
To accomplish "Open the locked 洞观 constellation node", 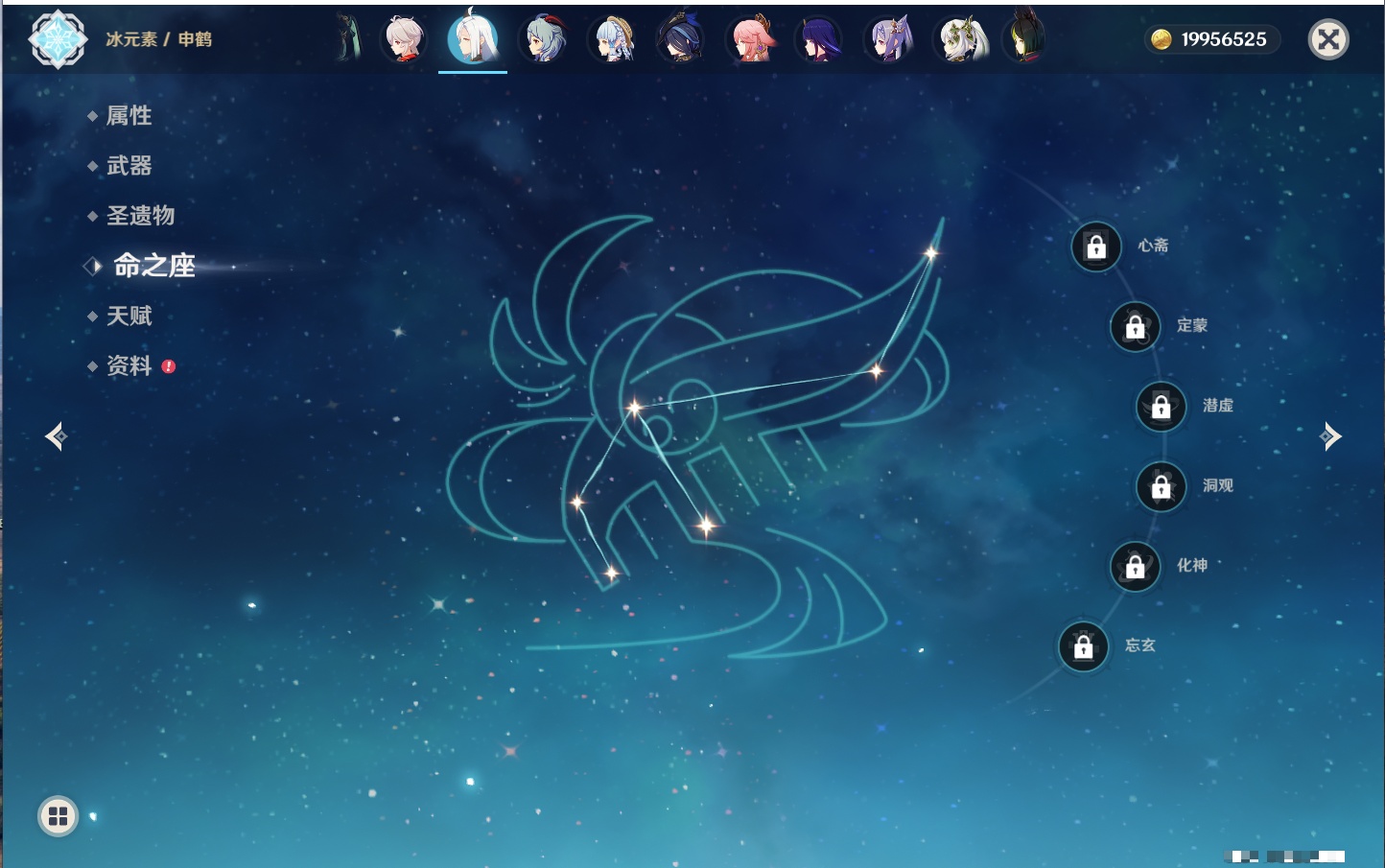I will tap(1162, 486).
